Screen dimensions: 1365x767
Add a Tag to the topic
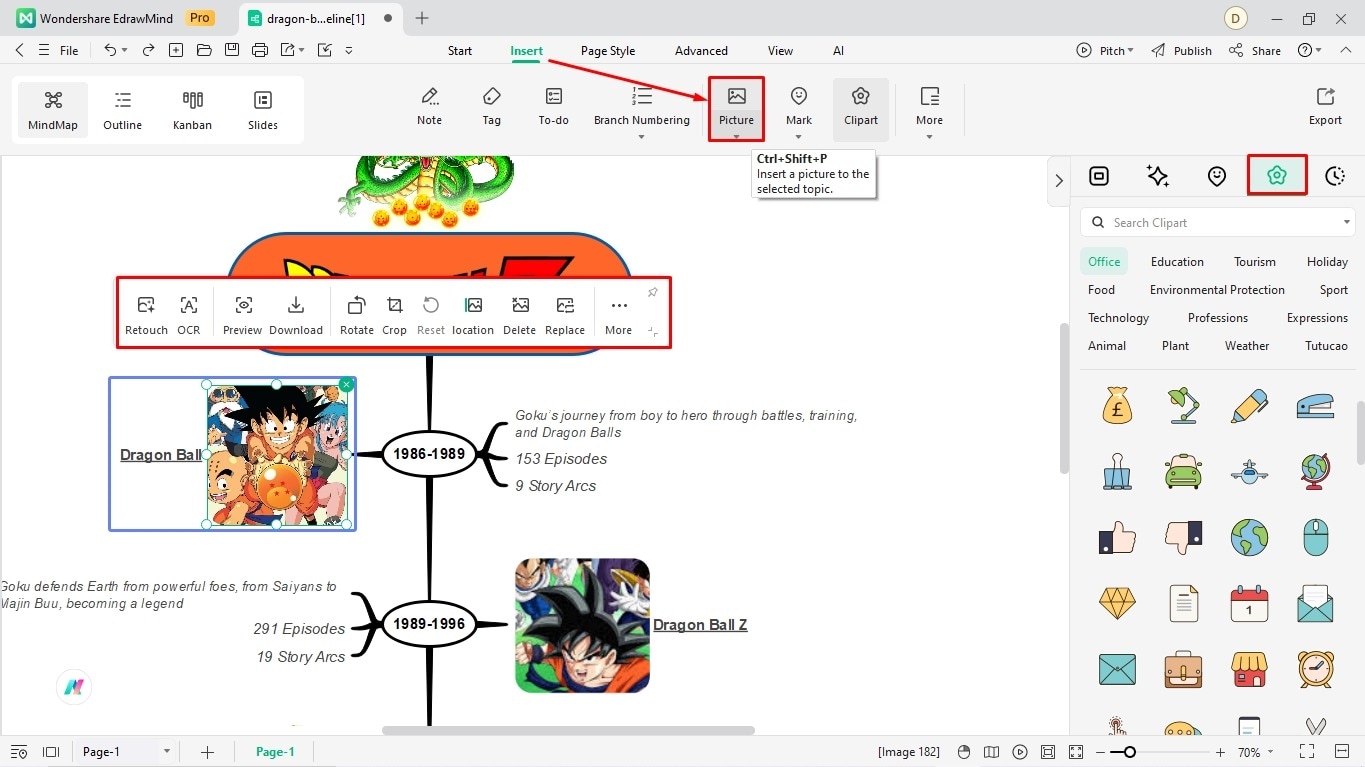(491, 107)
